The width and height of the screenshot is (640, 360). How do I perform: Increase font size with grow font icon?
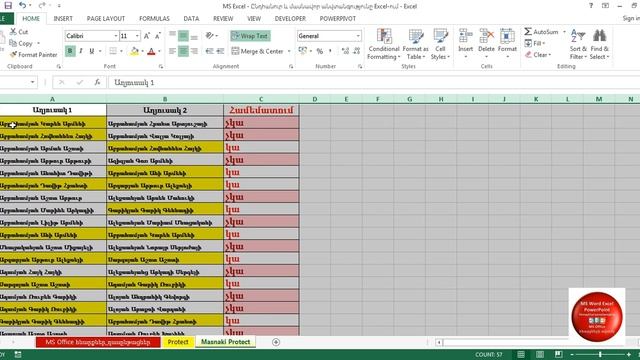click(x=147, y=36)
